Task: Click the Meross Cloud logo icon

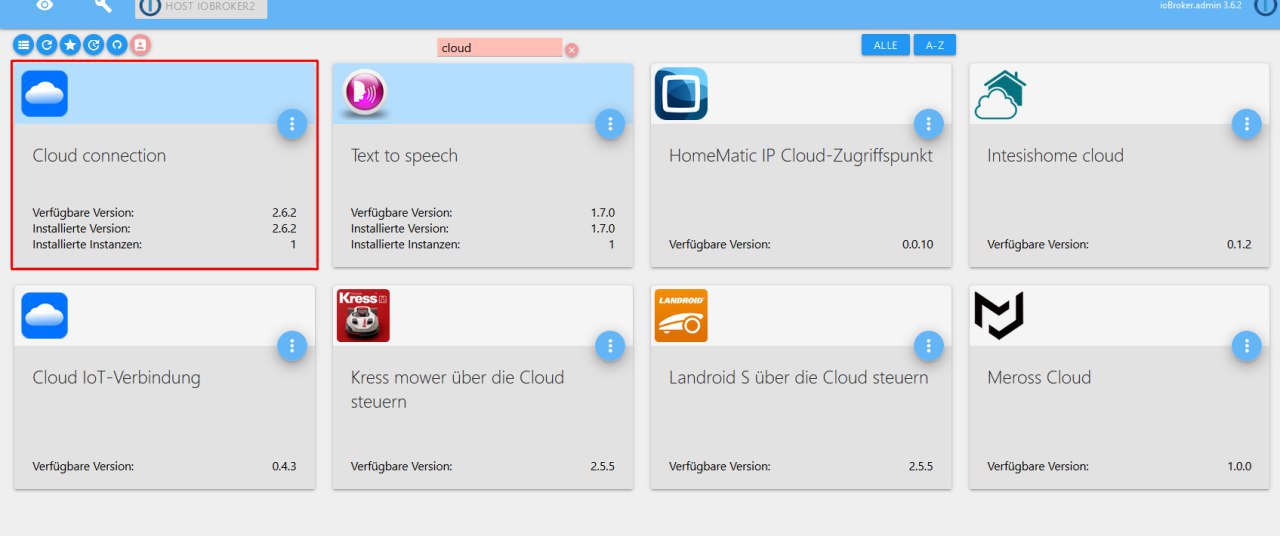Action: point(999,316)
